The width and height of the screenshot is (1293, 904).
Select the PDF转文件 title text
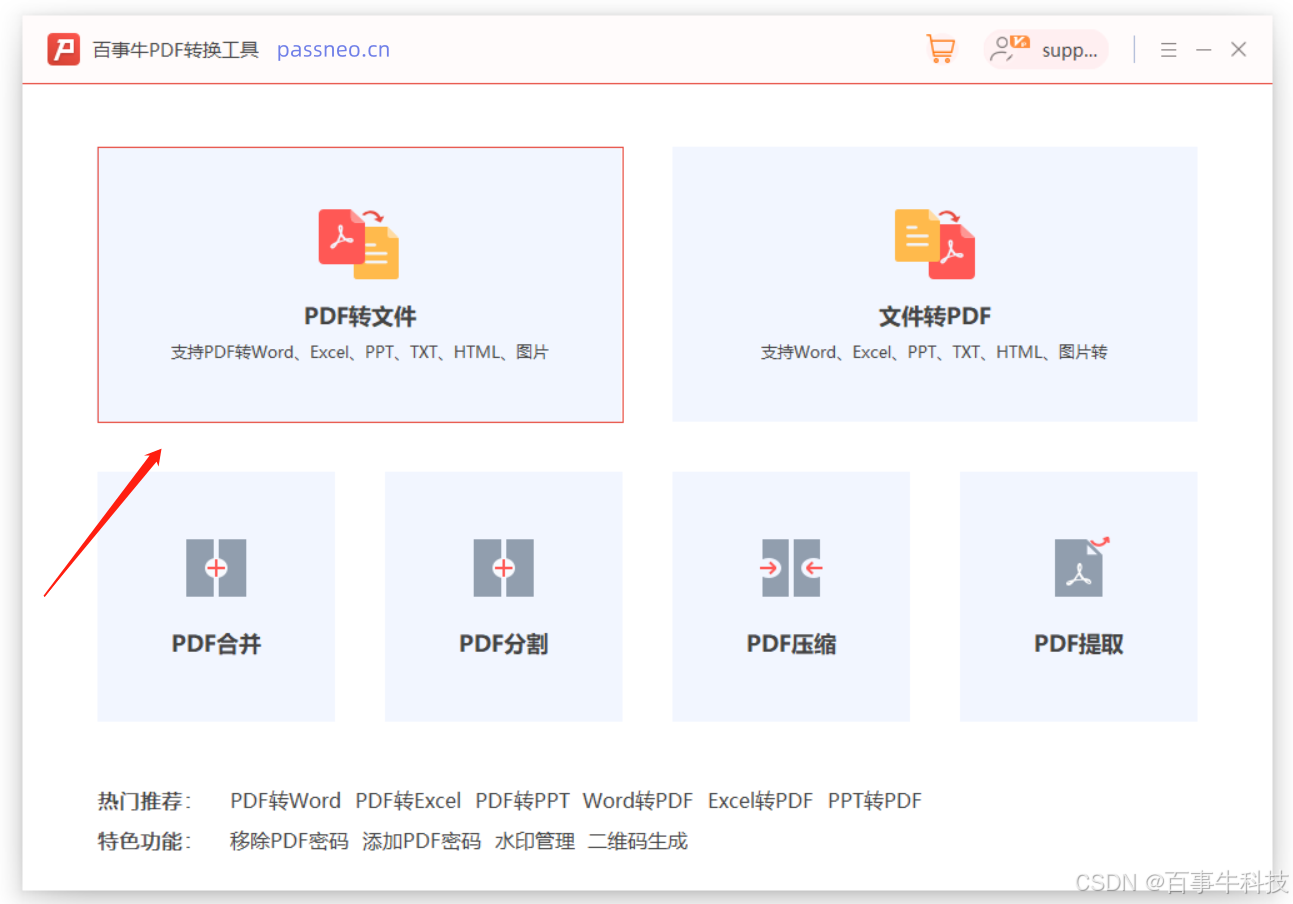(x=360, y=317)
